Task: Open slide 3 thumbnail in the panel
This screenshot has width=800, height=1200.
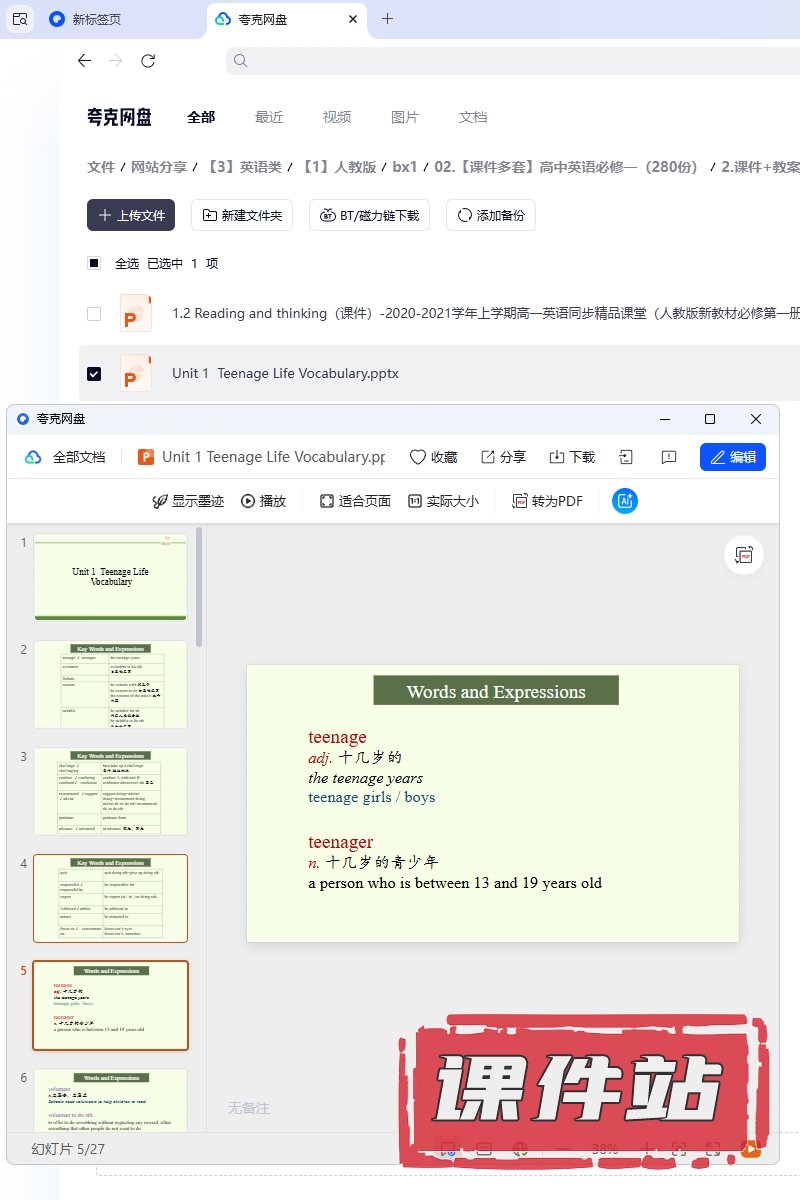Action: [x=110, y=791]
